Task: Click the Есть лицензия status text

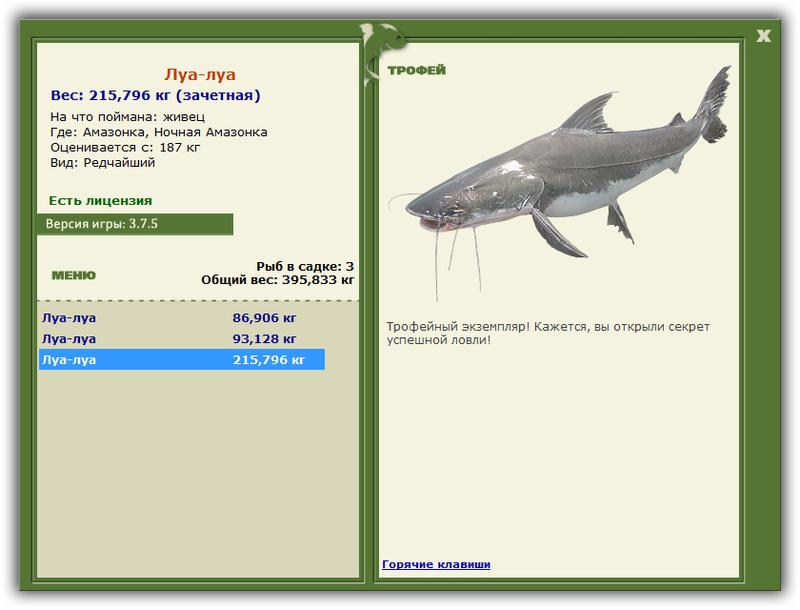Action: coord(101,200)
